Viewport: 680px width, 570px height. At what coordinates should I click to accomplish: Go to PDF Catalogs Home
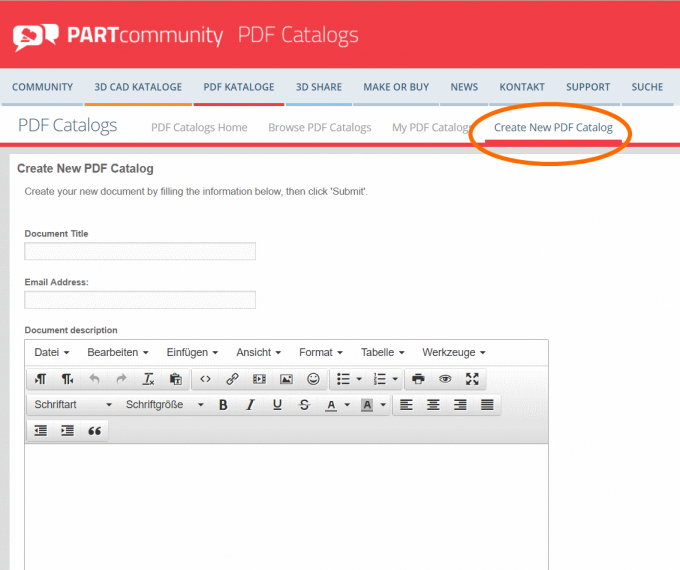[199, 127]
